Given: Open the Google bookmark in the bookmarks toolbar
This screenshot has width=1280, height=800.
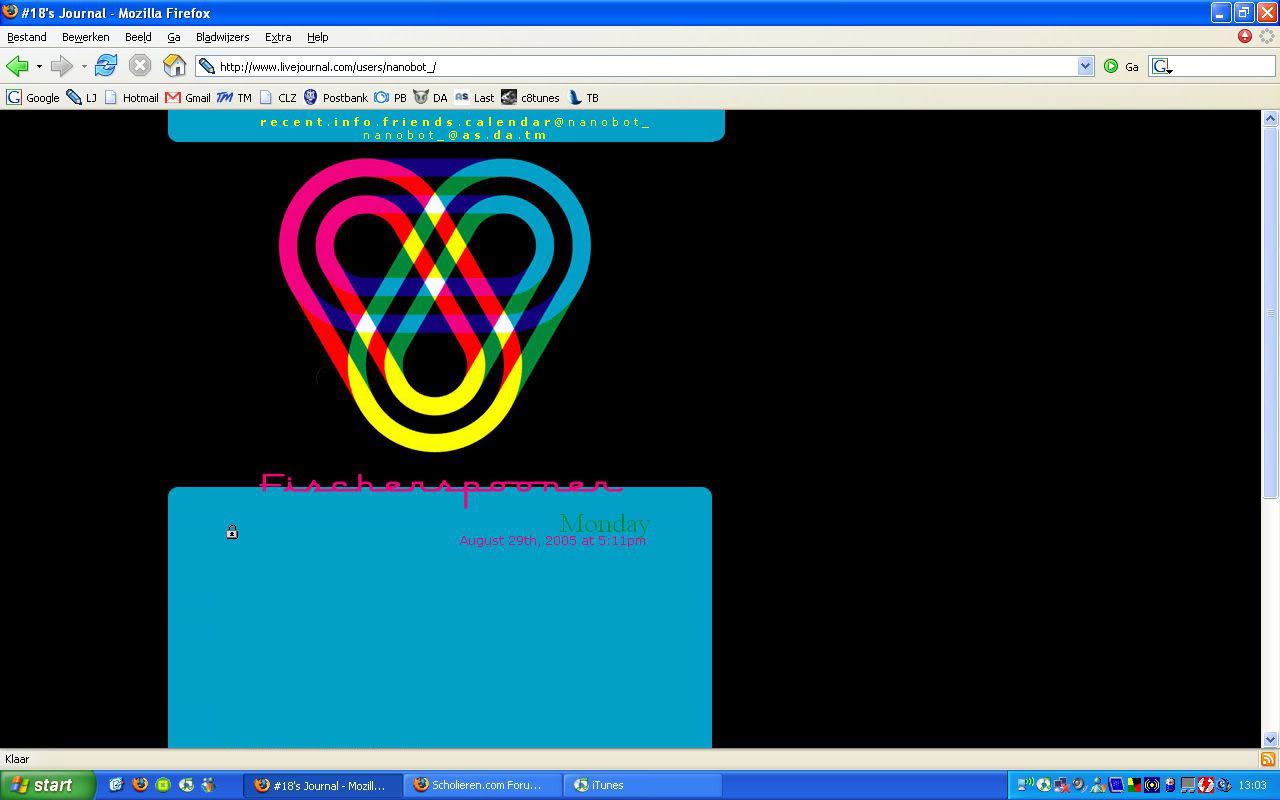Looking at the screenshot, I should click(x=33, y=98).
